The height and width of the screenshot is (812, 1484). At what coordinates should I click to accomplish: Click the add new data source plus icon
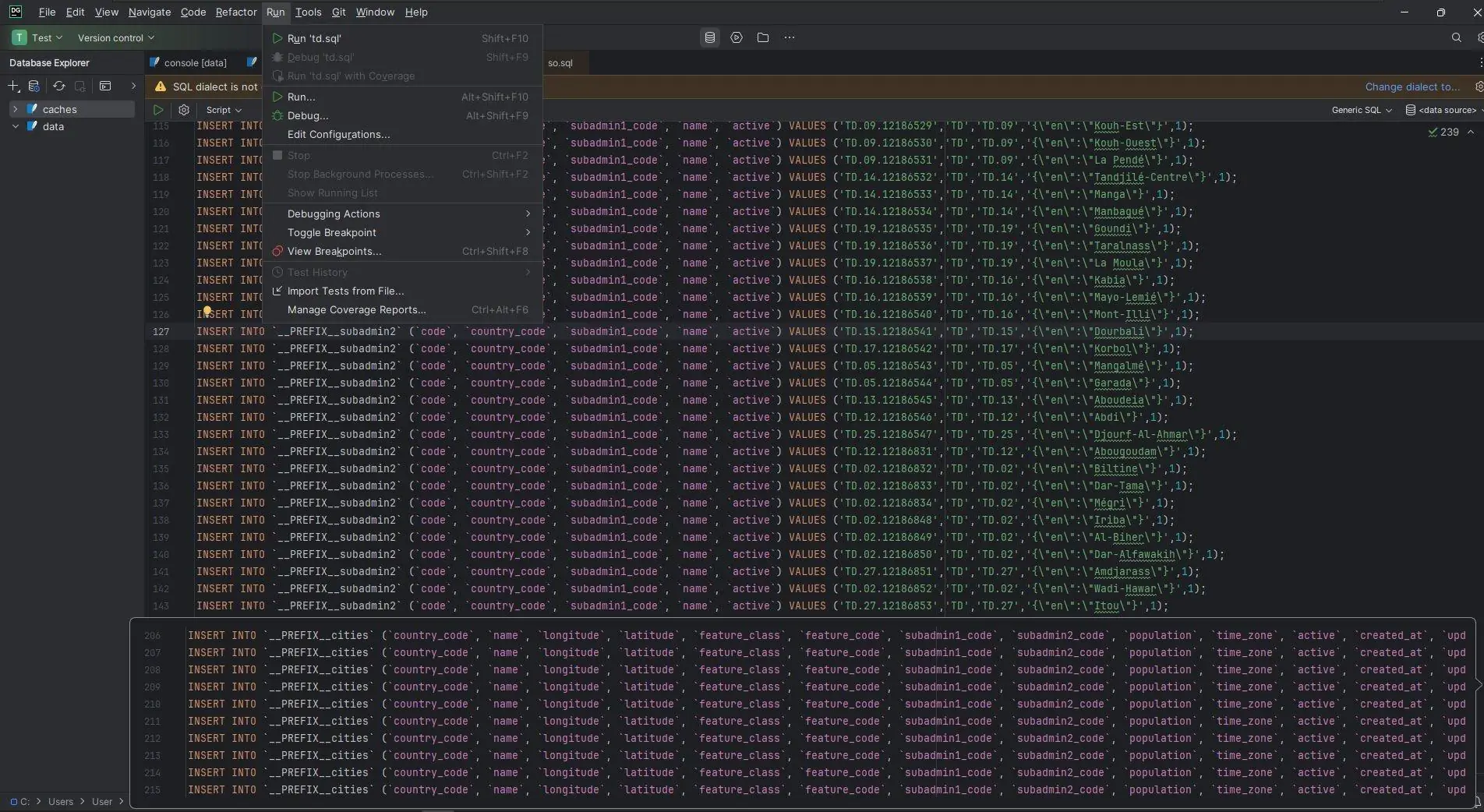click(x=13, y=86)
